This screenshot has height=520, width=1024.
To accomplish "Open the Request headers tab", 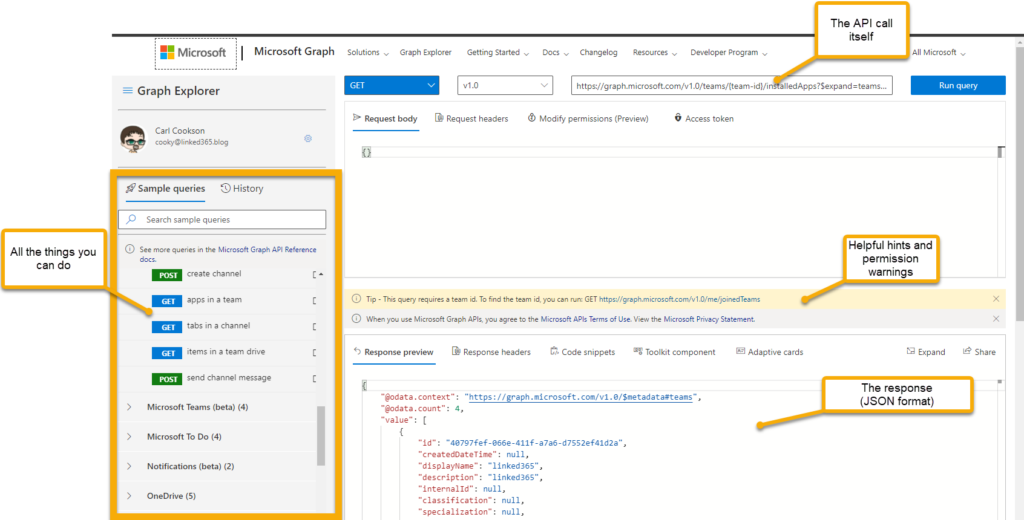I will pyautogui.click(x=472, y=119).
